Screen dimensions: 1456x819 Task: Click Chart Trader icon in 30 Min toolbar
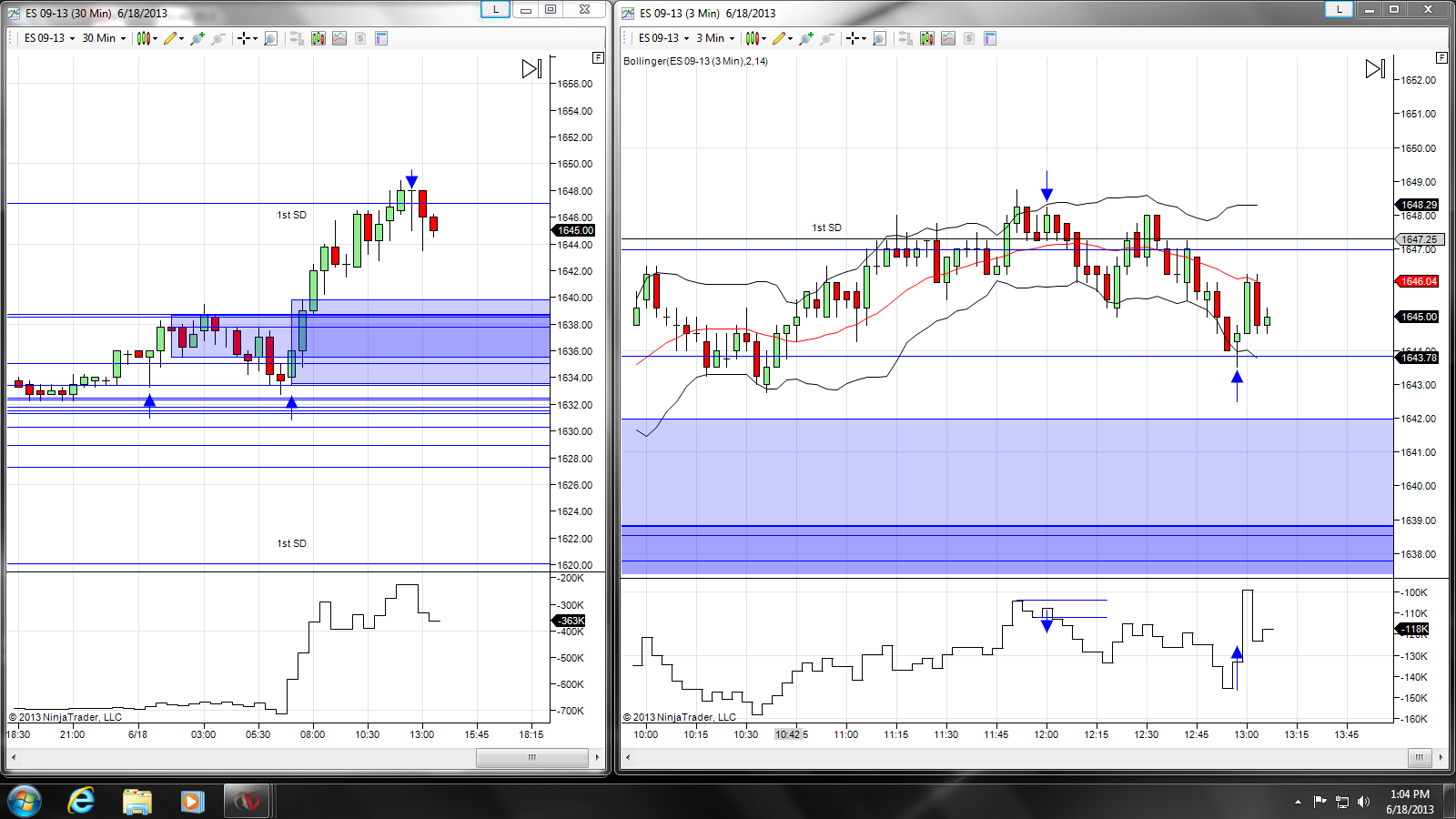pos(297,38)
